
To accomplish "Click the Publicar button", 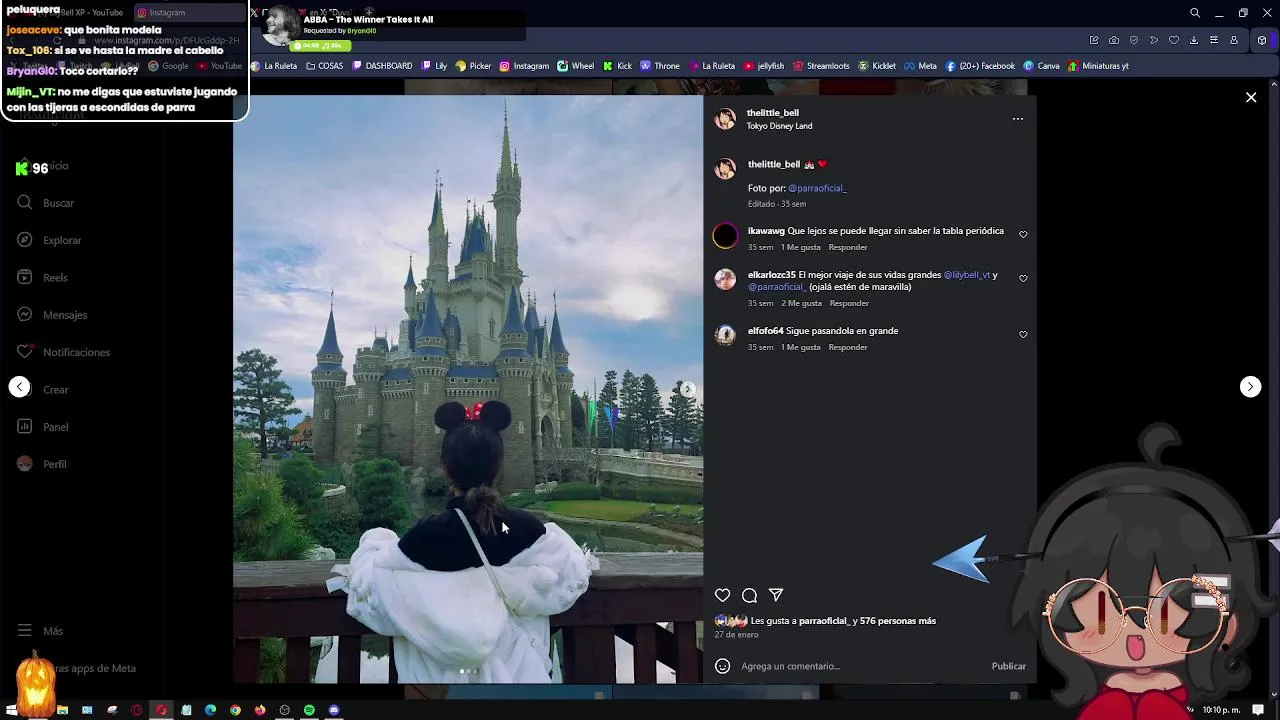I will point(1008,666).
